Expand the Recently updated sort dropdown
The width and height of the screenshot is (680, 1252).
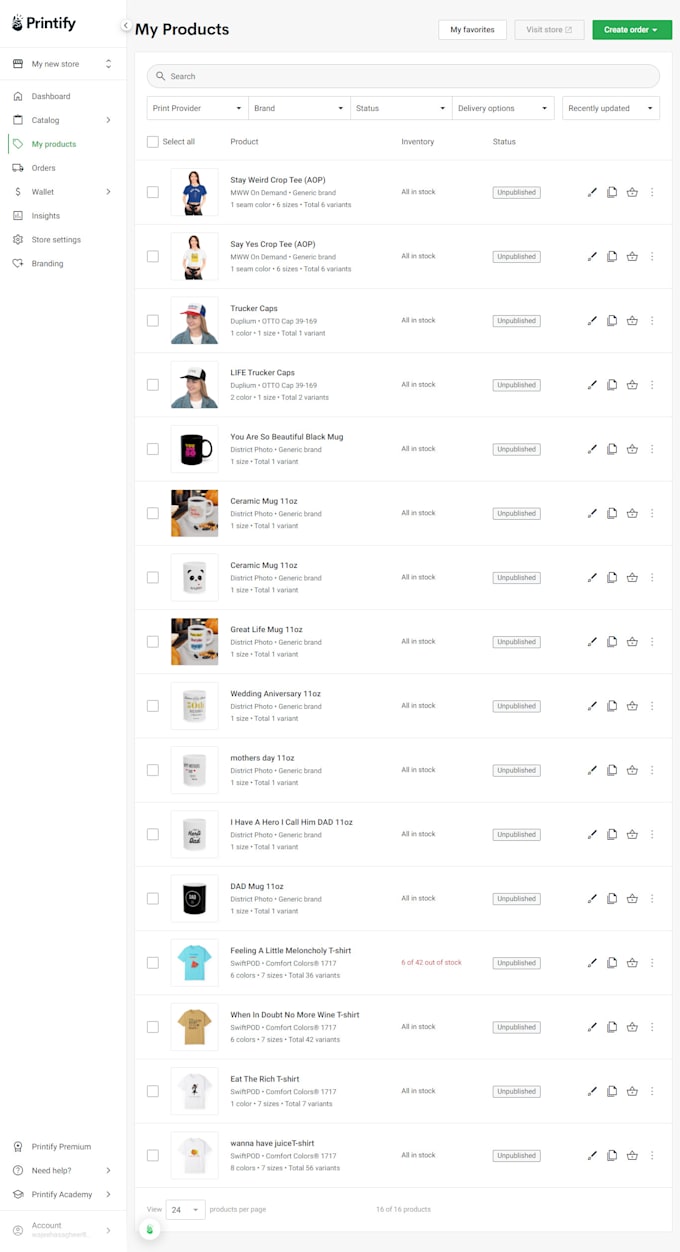[610, 108]
